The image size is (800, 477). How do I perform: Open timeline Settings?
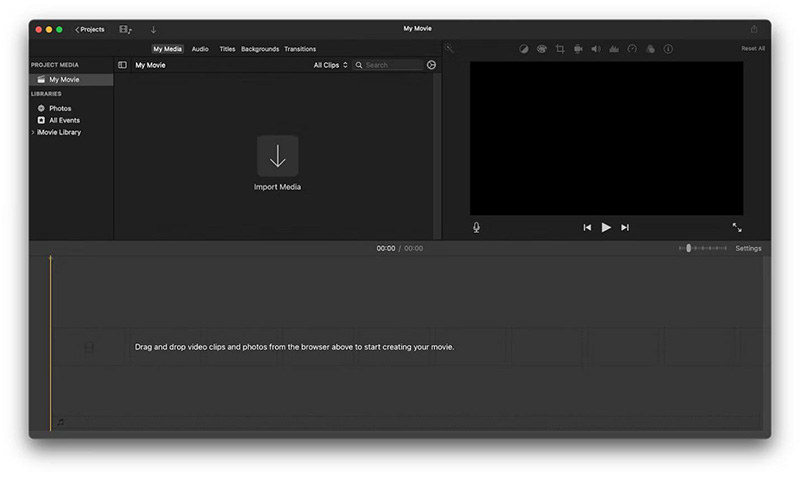748,248
